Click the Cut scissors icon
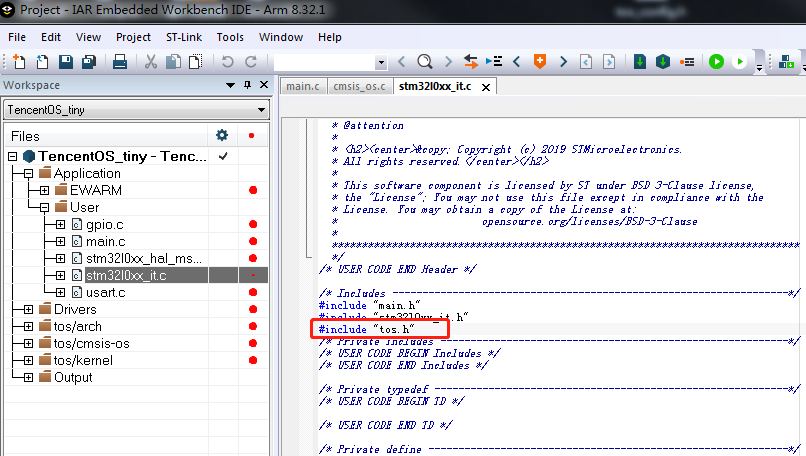Viewport: 806px width, 456px height. click(x=151, y=62)
